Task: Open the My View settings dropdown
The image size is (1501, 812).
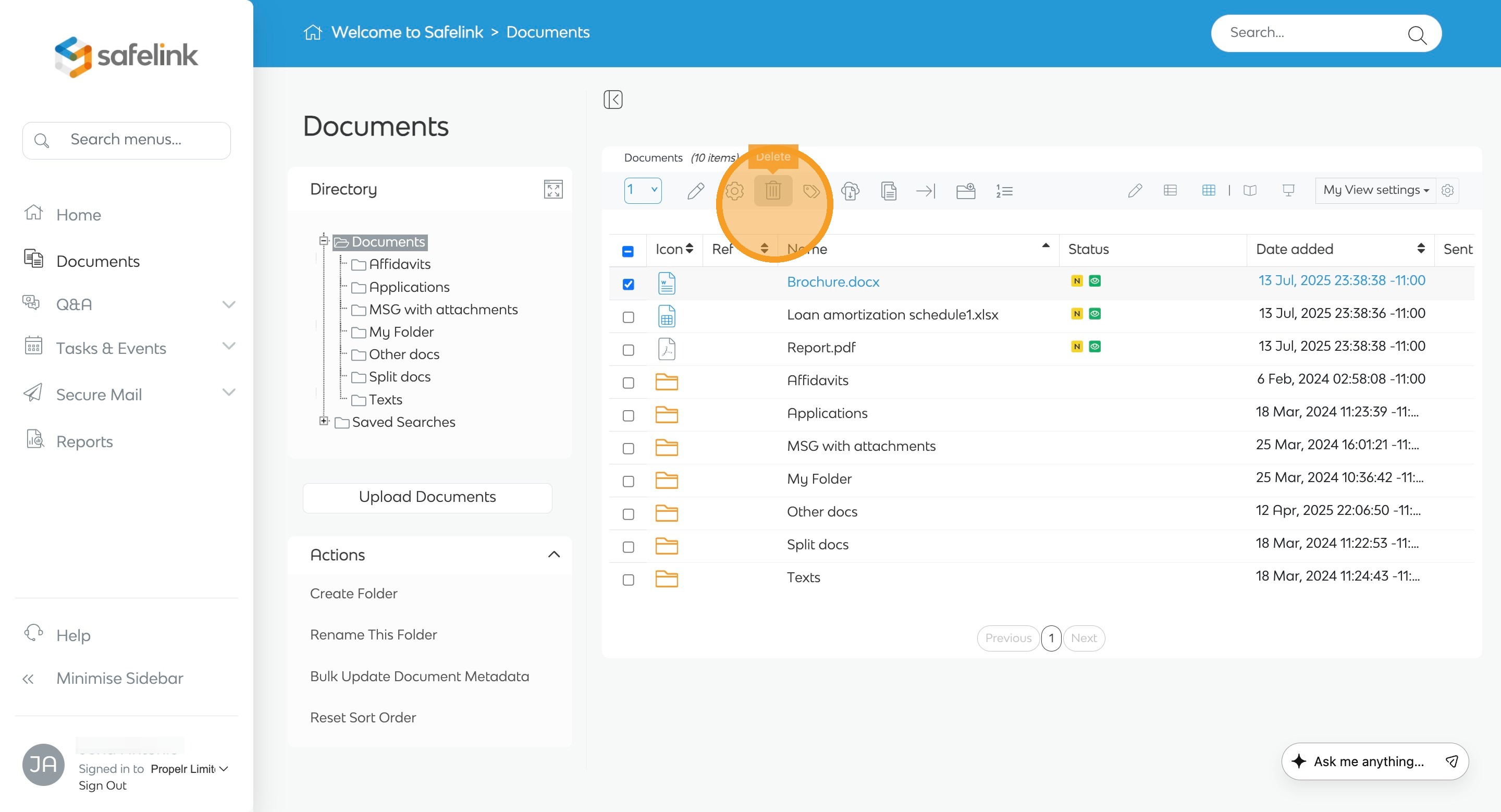Action: (1375, 190)
